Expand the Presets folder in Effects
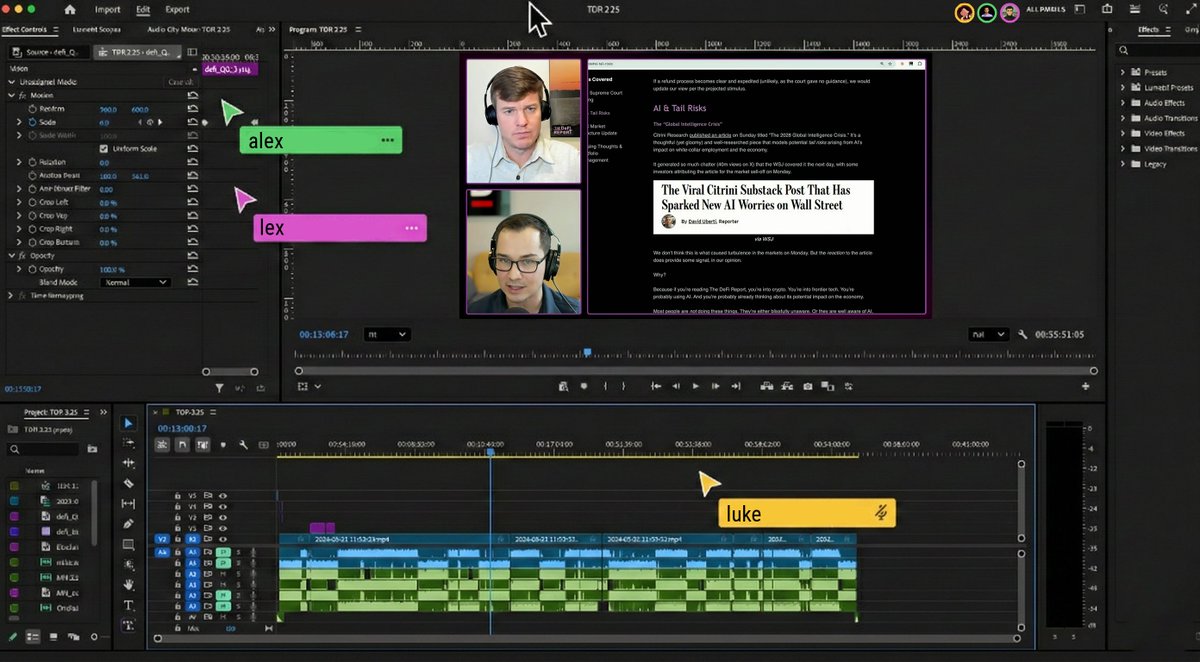1200x662 pixels. pyautogui.click(x=1123, y=73)
